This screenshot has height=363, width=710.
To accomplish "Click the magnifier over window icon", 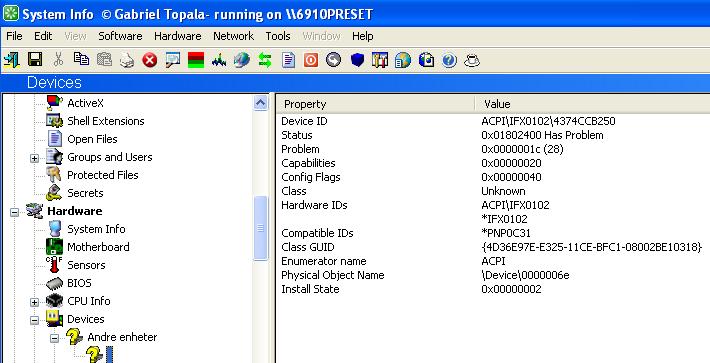I will (173, 60).
